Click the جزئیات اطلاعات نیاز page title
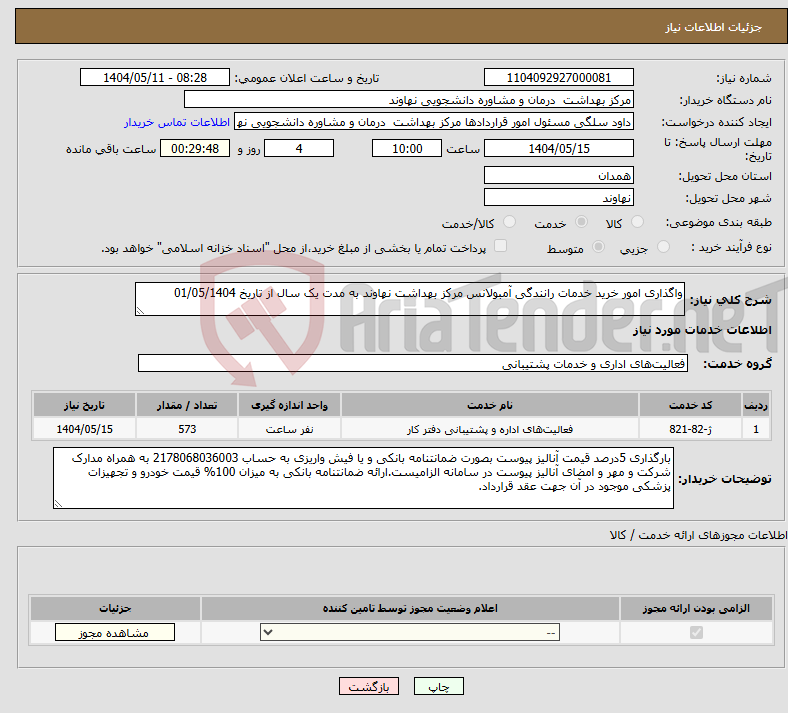 coord(714,27)
